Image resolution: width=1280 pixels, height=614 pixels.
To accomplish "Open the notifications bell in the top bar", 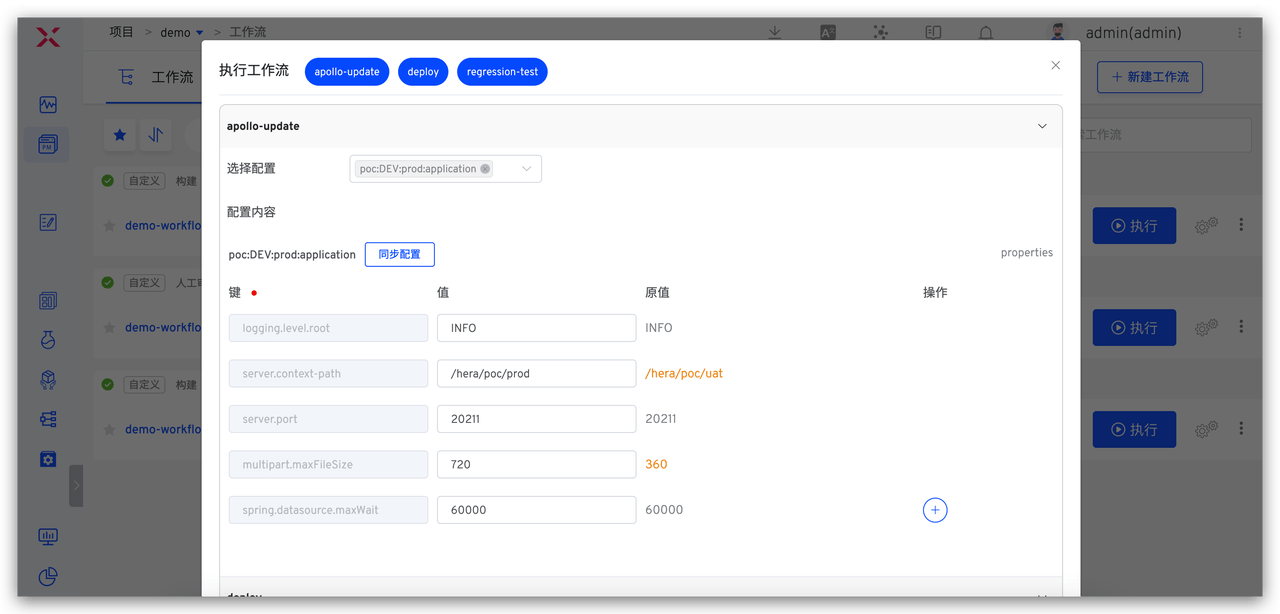I will coord(985,32).
